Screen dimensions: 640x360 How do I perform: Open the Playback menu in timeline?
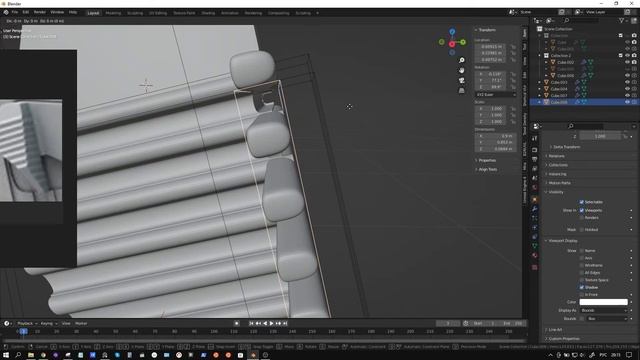[x=27, y=323]
